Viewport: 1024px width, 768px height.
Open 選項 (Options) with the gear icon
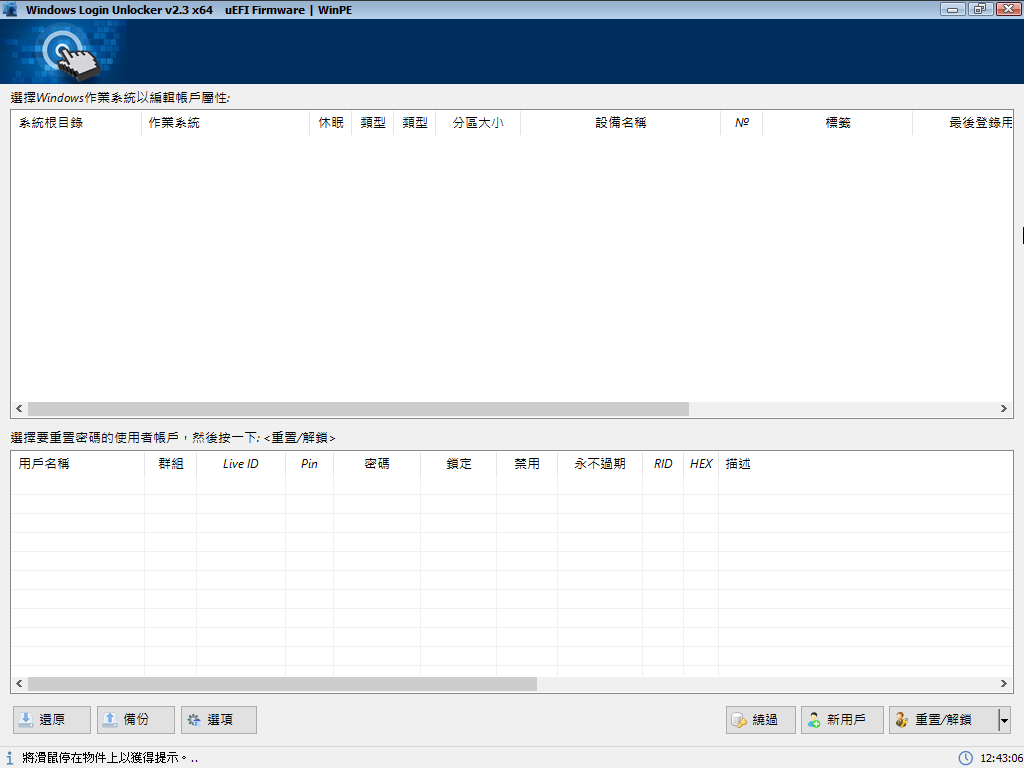click(x=219, y=720)
